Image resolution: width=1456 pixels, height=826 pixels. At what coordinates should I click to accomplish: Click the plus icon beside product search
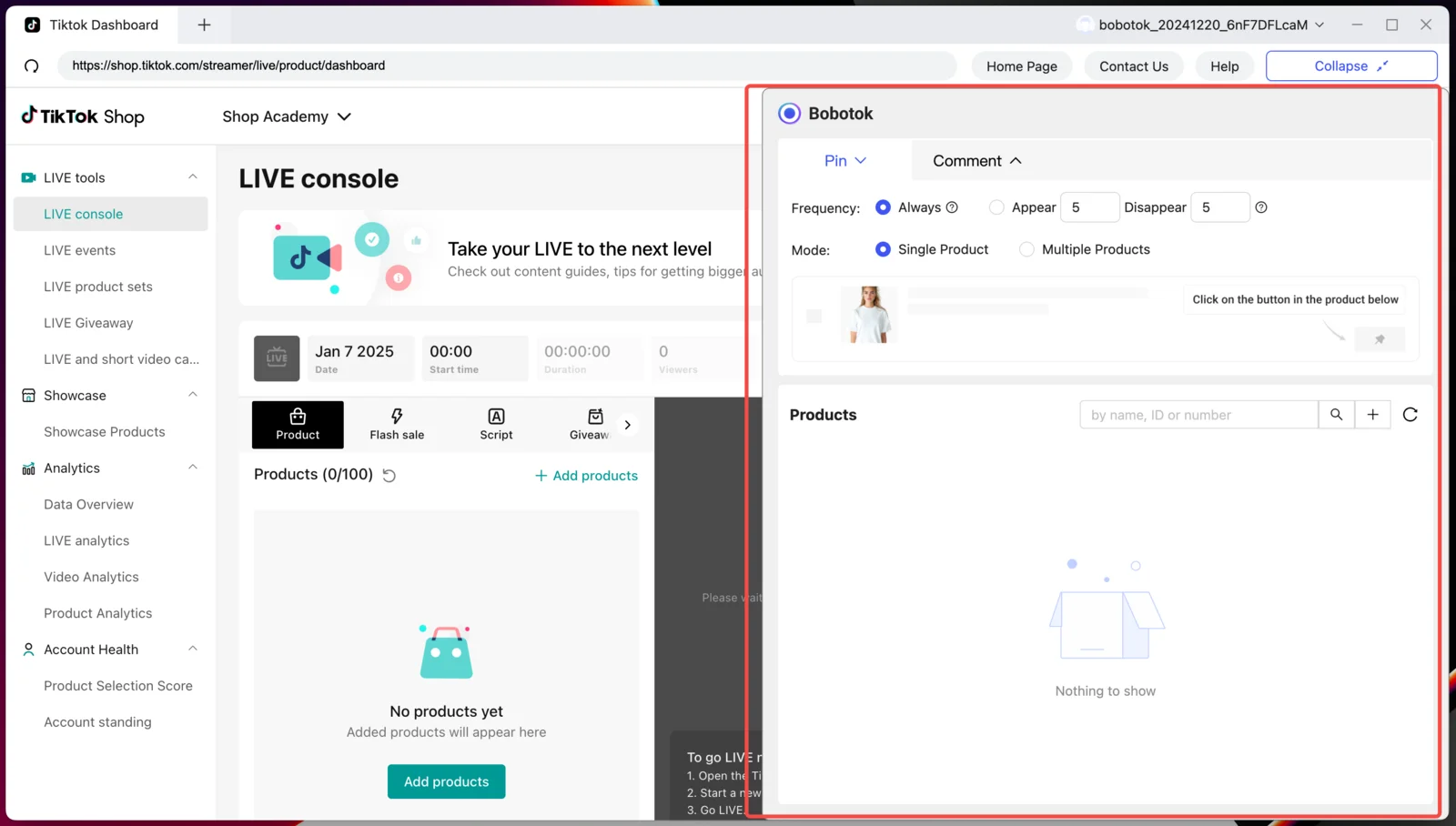coord(1372,415)
